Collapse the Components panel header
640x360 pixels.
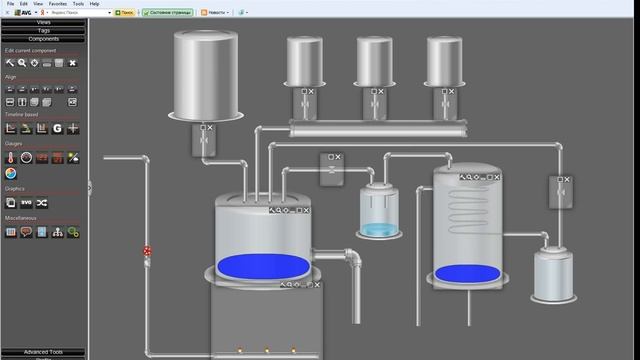[x=43, y=39]
